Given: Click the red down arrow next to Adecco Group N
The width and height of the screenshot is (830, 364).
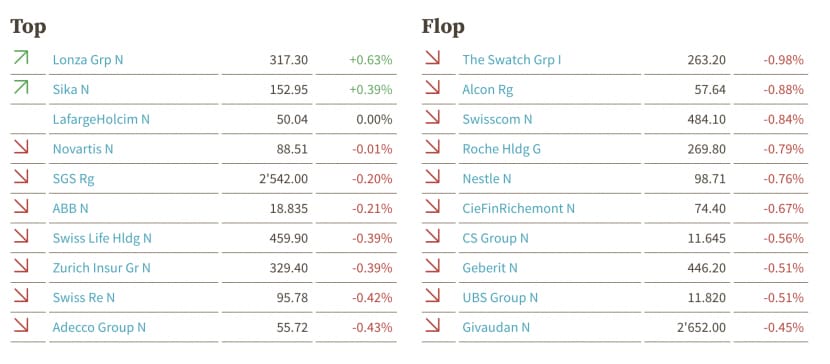Looking at the screenshot, I should tap(21, 325).
